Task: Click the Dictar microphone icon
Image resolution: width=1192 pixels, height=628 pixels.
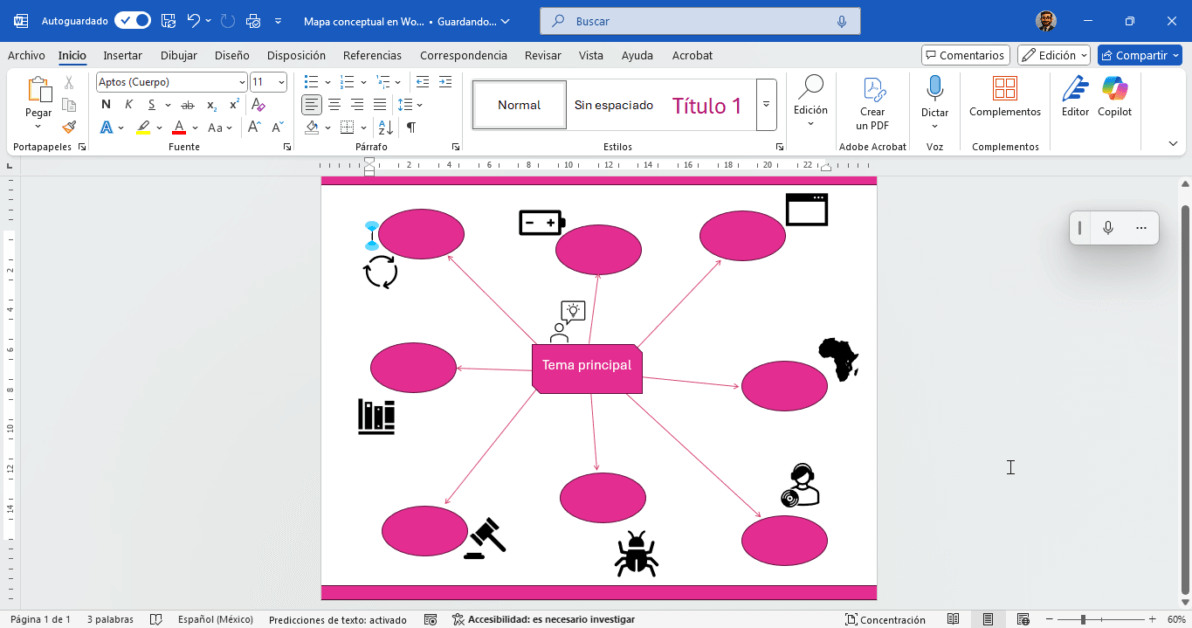Action: click(935, 89)
